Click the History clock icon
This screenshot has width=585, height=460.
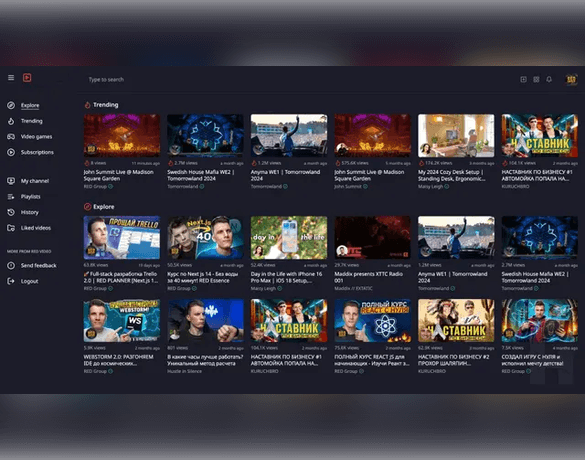11,212
